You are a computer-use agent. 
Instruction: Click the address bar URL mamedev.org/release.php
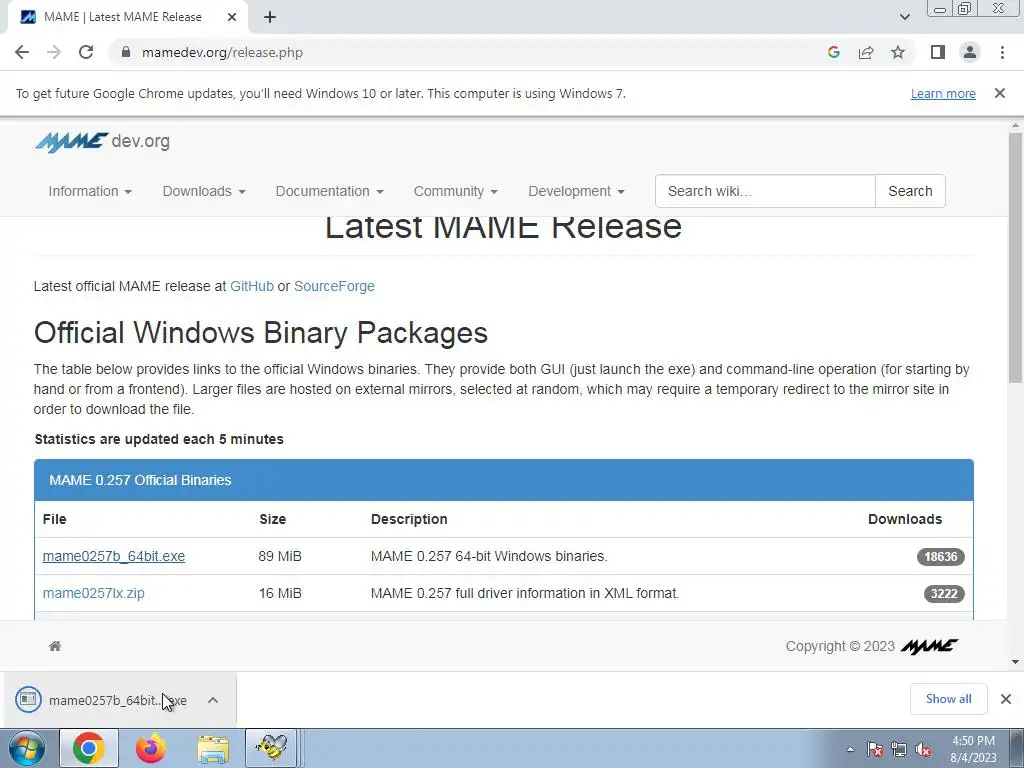point(222,52)
